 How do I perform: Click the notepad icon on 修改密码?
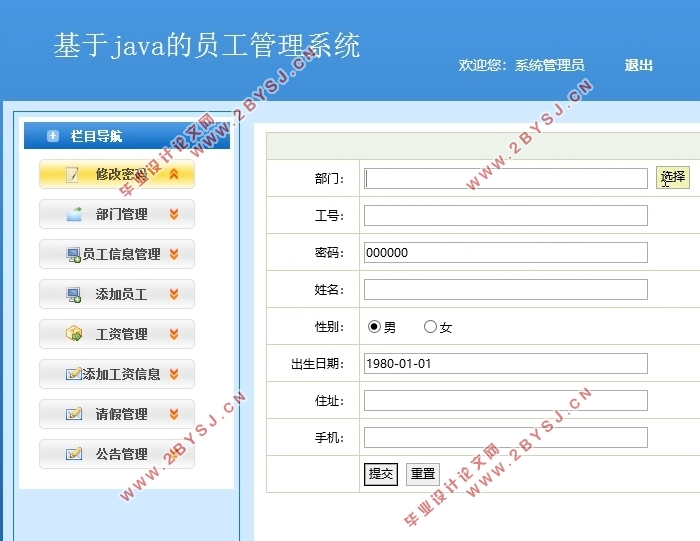click(72, 175)
